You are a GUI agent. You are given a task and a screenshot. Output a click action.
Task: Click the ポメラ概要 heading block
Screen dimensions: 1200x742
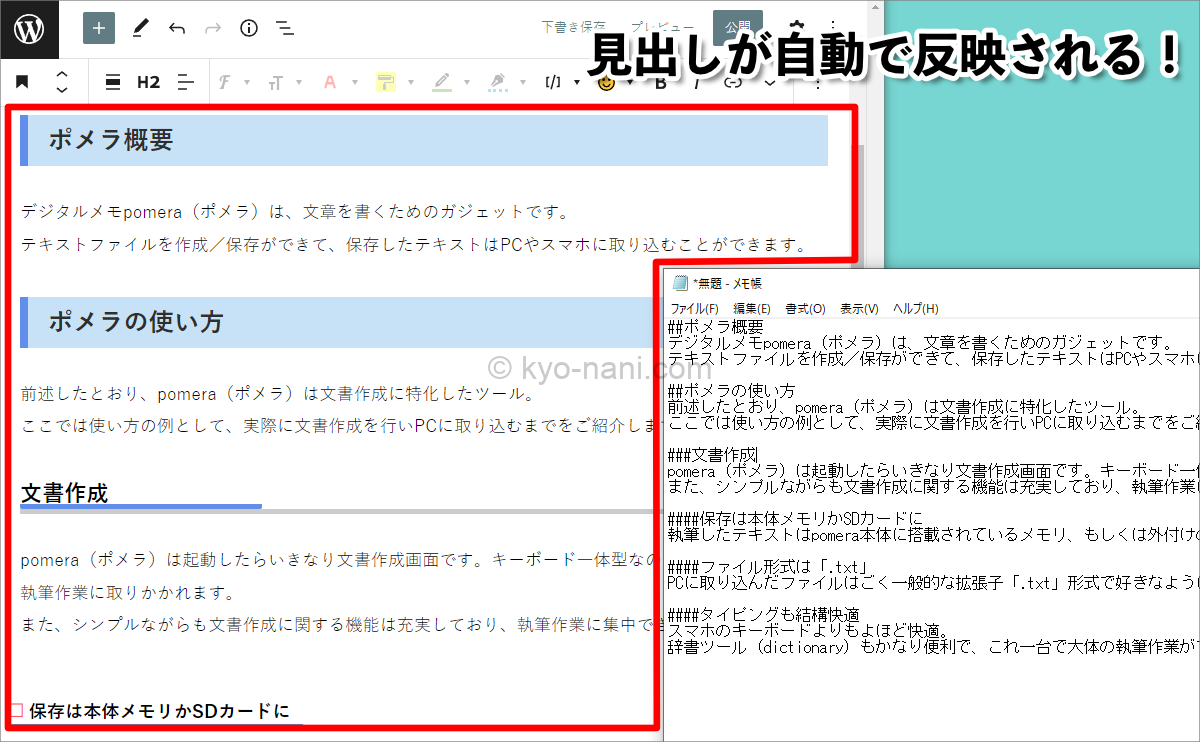point(111,140)
